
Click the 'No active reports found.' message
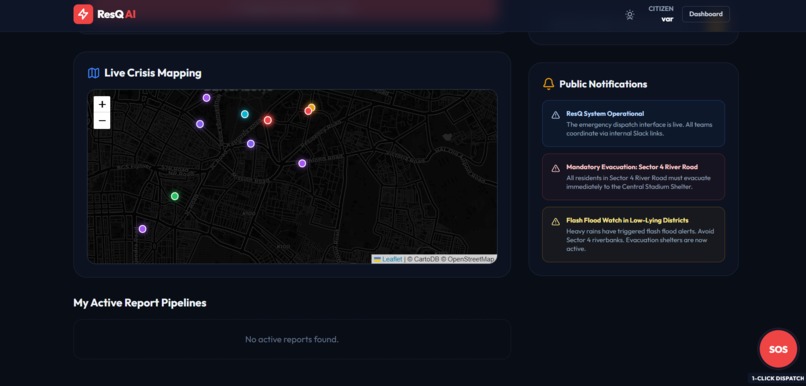click(292, 339)
